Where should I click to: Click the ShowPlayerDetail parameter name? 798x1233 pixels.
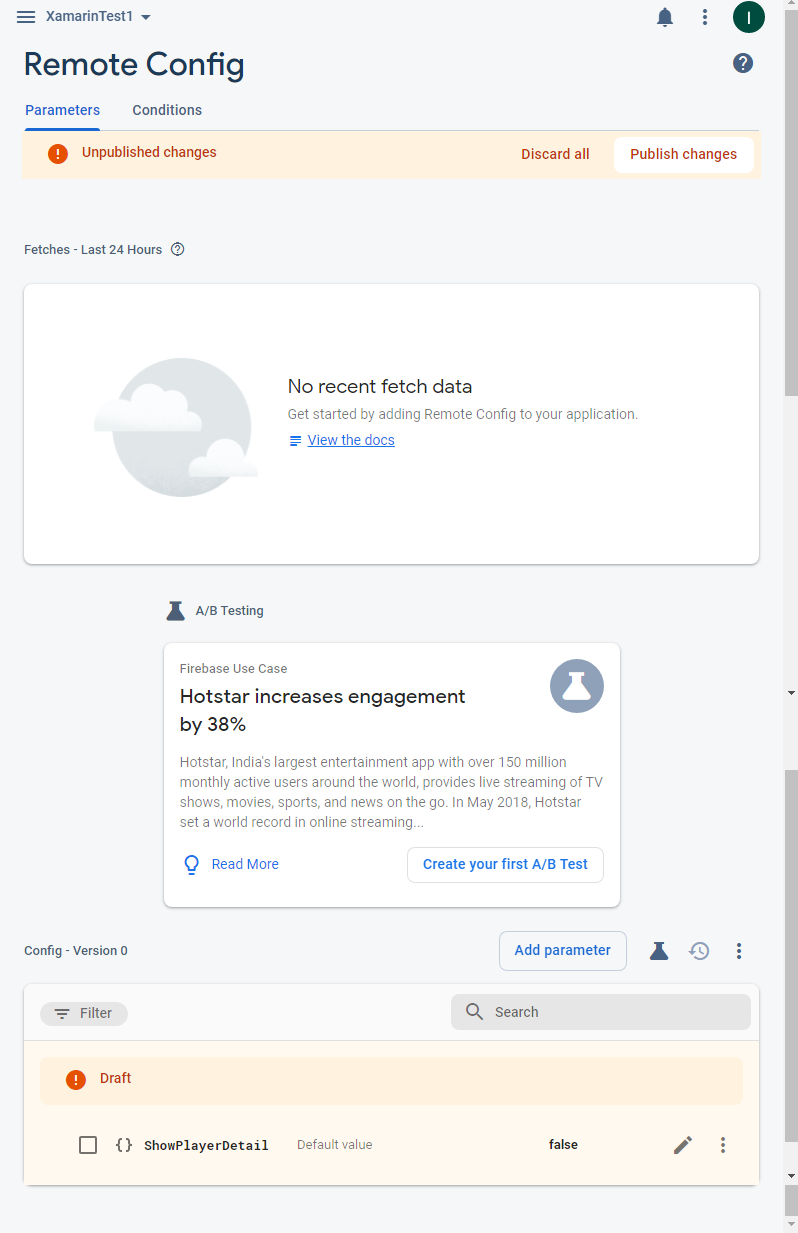(x=206, y=1145)
